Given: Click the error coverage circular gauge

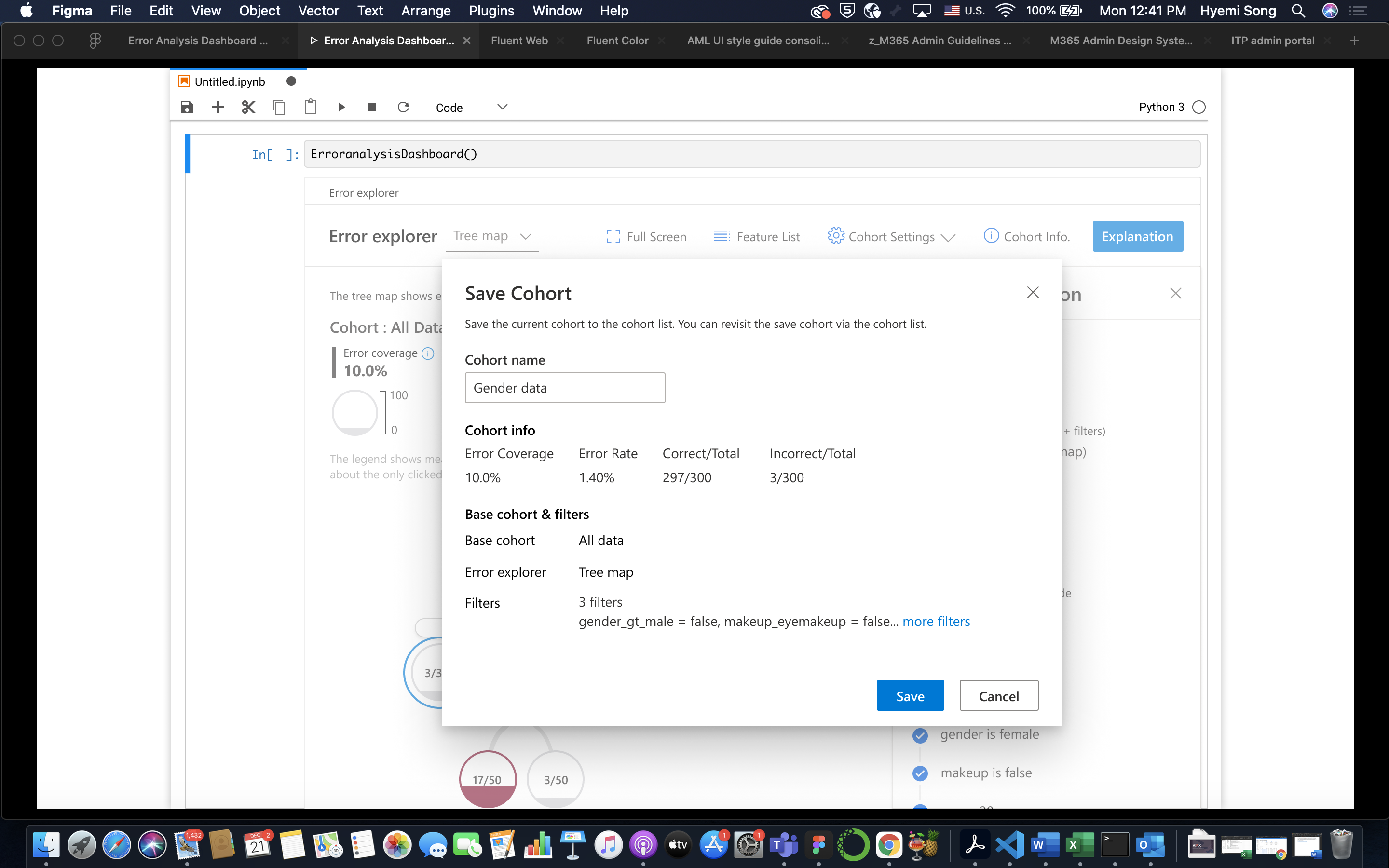Looking at the screenshot, I should click(355, 412).
